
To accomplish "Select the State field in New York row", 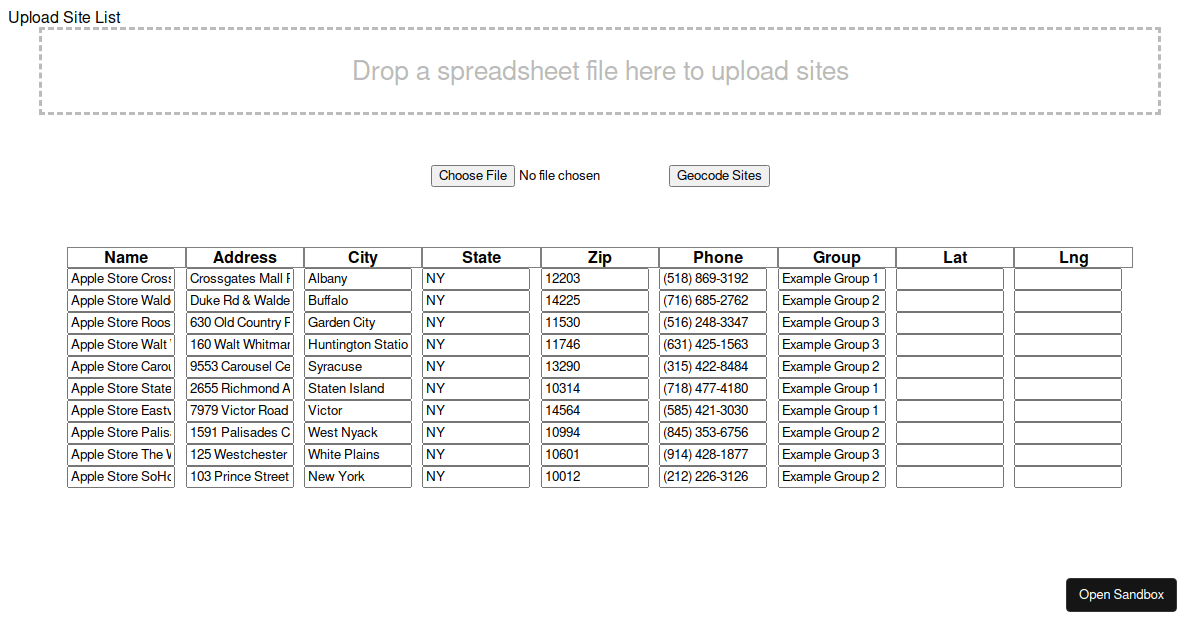I will pyautogui.click(x=476, y=477).
